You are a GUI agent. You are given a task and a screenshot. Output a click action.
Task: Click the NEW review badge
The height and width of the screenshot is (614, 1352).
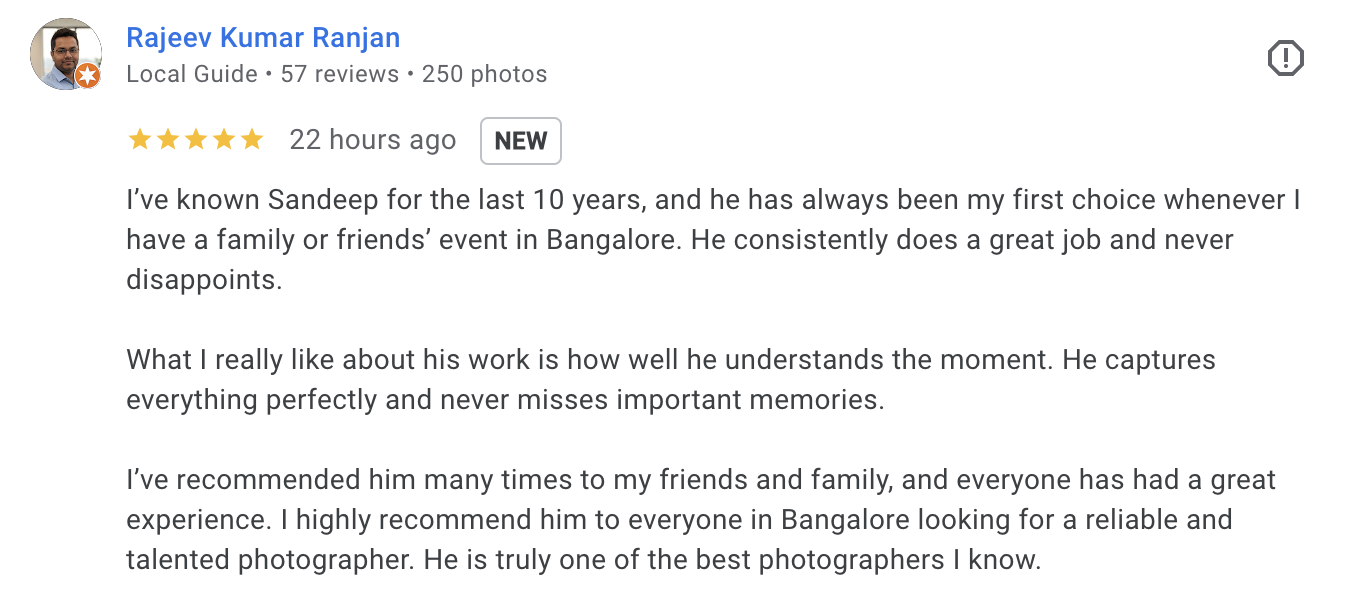coord(520,140)
